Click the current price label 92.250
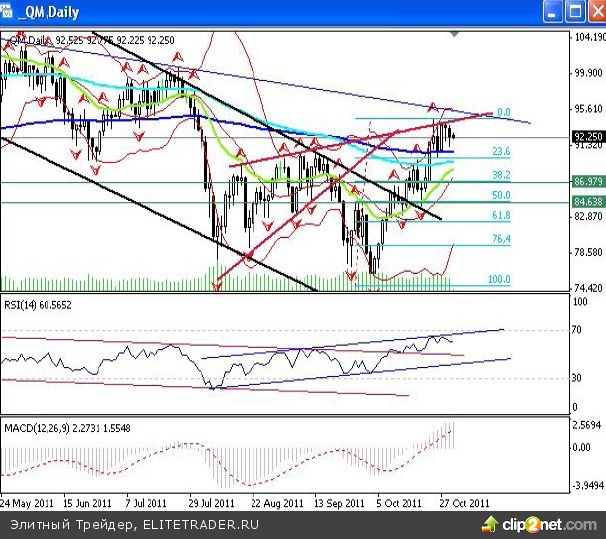The width and height of the screenshot is (606, 539). (587, 137)
